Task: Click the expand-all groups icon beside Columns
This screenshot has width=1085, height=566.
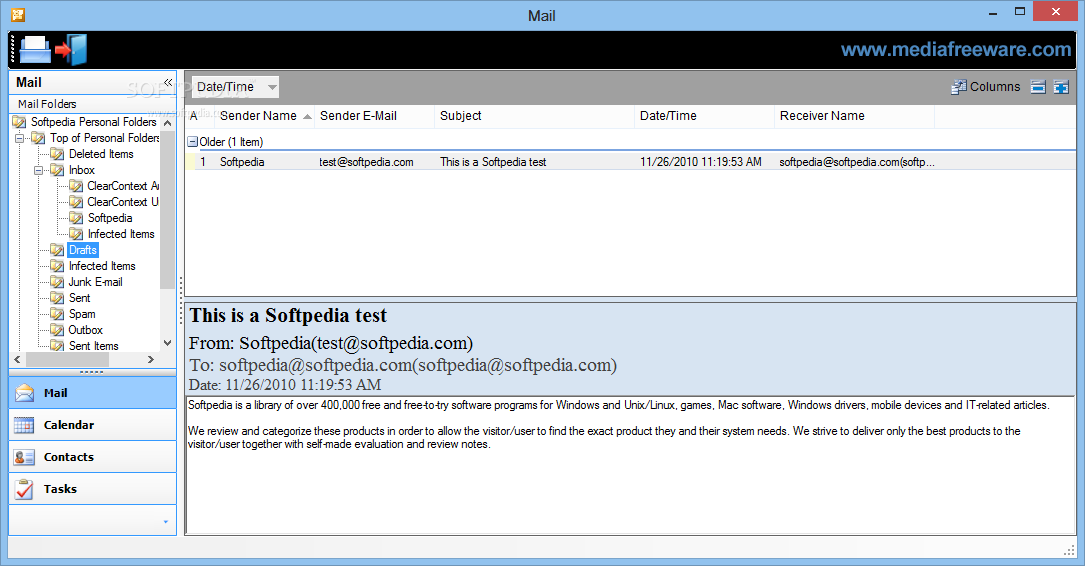Action: pyautogui.click(x=1061, y=86)
